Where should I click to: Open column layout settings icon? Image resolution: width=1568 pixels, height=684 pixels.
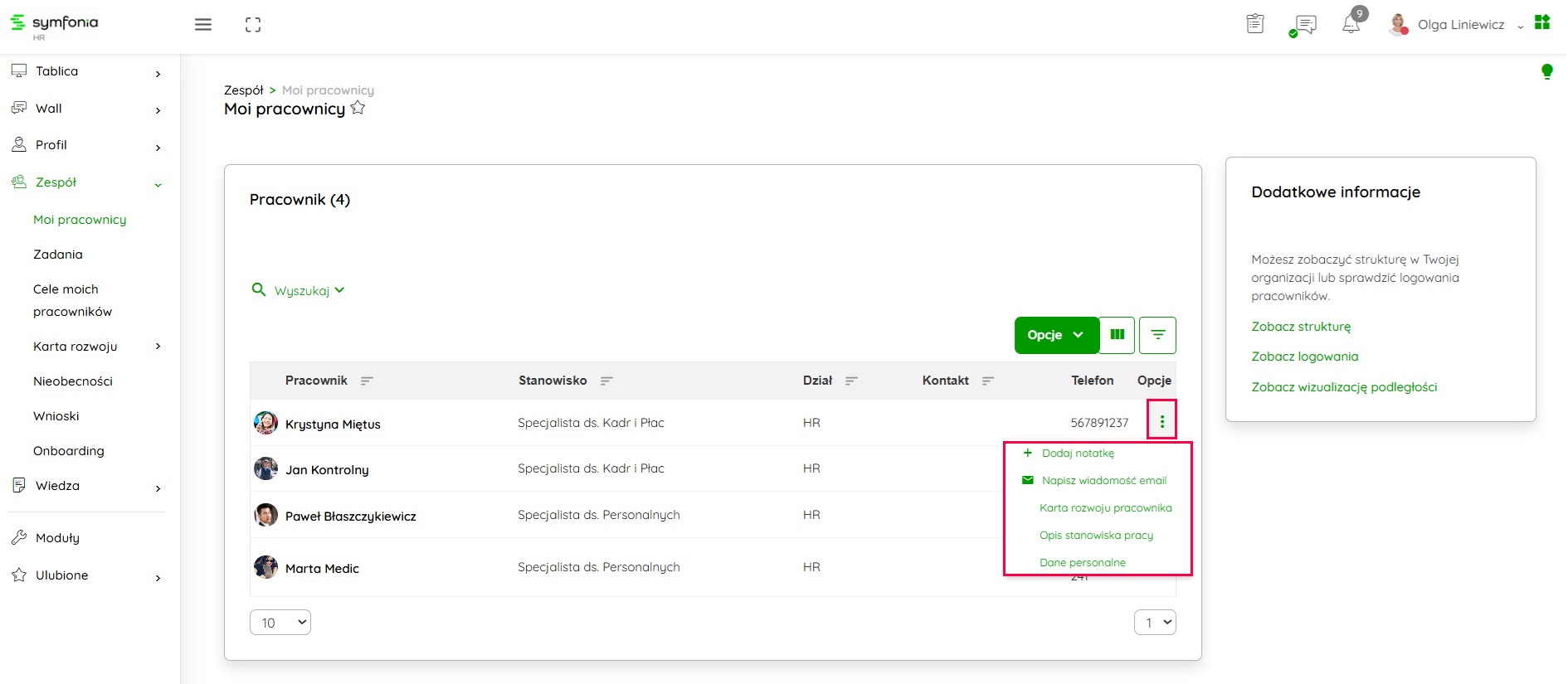tap(1118, 335)
